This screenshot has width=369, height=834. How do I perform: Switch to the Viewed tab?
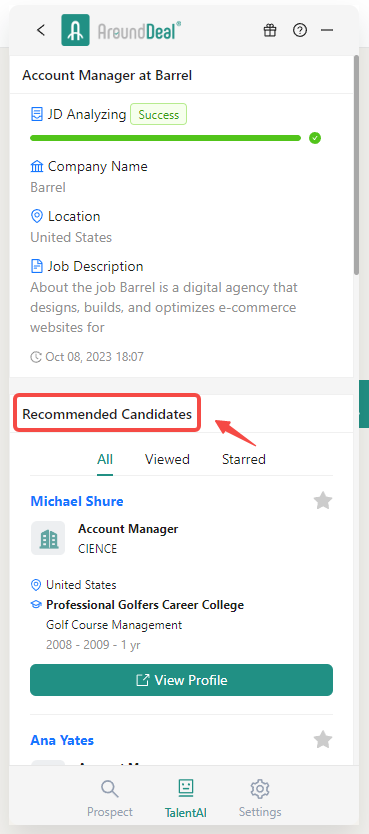(x=167, y=459)
